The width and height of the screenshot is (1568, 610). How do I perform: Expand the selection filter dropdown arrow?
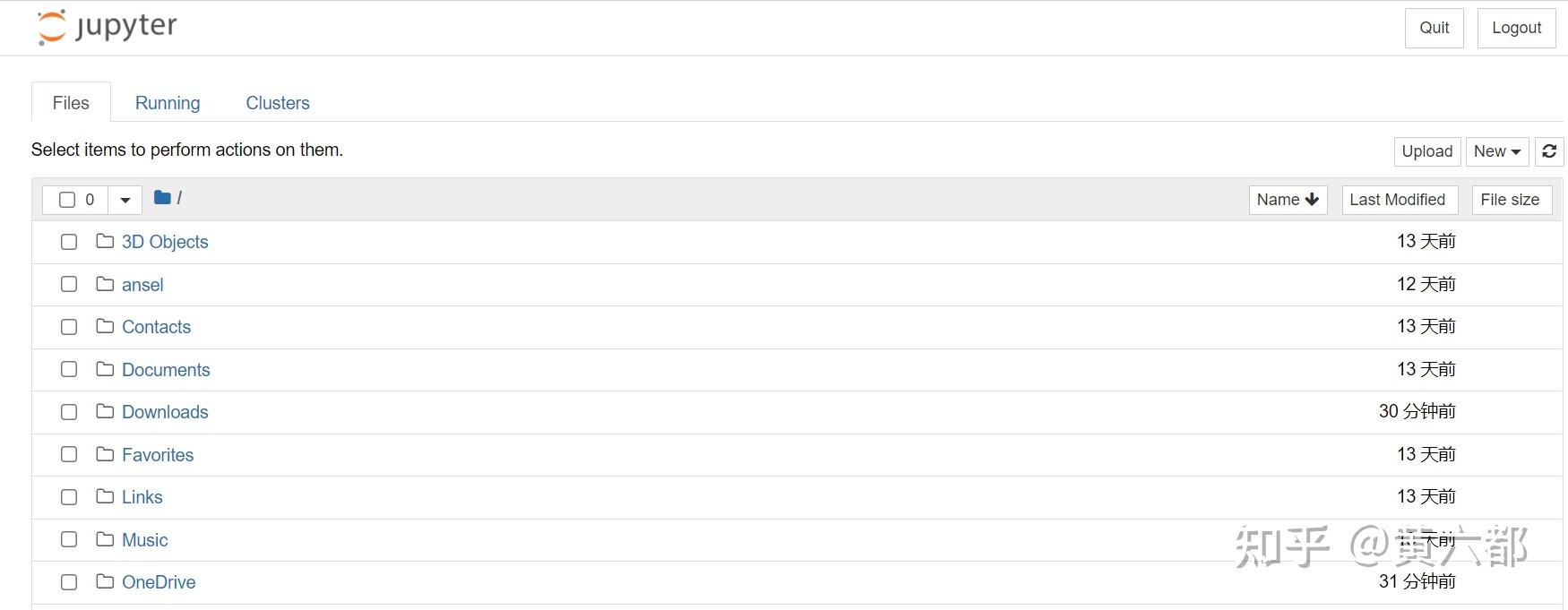[125, 200]
